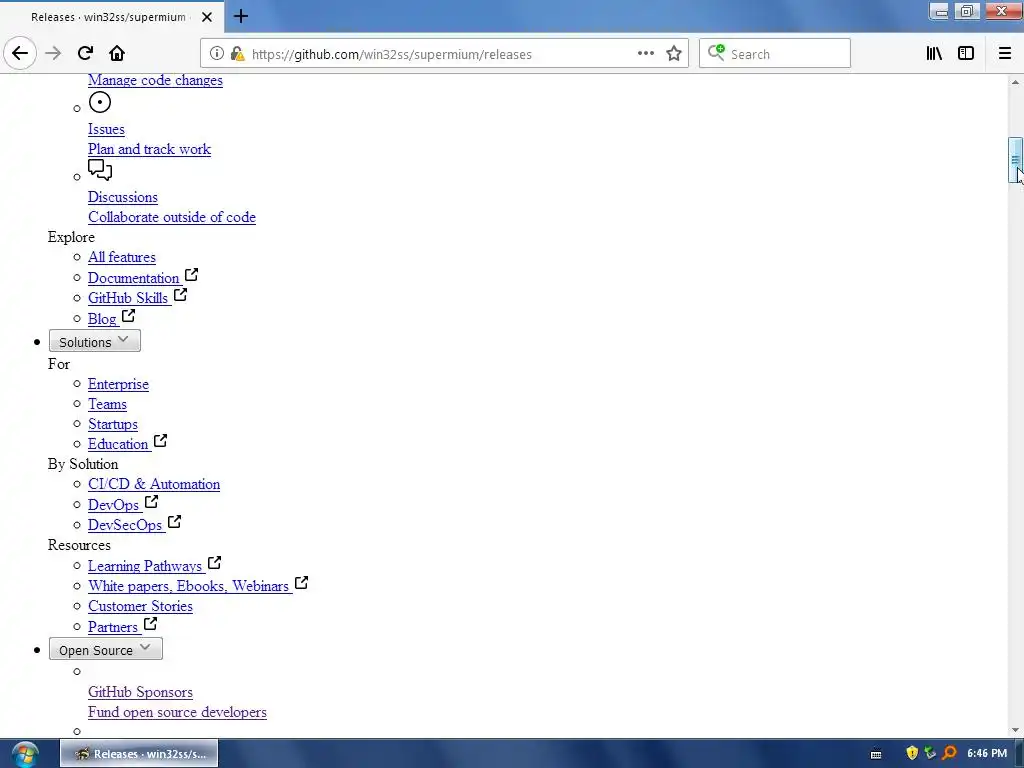
Task: Click the scrollbar up arrow
Action: point(1016,82)
